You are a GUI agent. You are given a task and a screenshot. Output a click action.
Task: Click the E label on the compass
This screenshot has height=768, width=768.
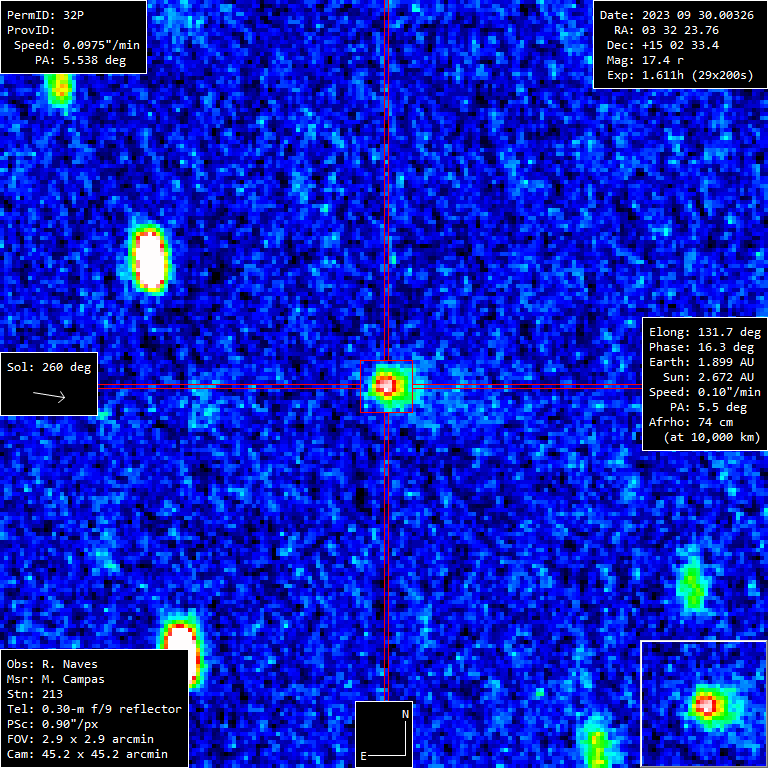(x=363, y=756)
